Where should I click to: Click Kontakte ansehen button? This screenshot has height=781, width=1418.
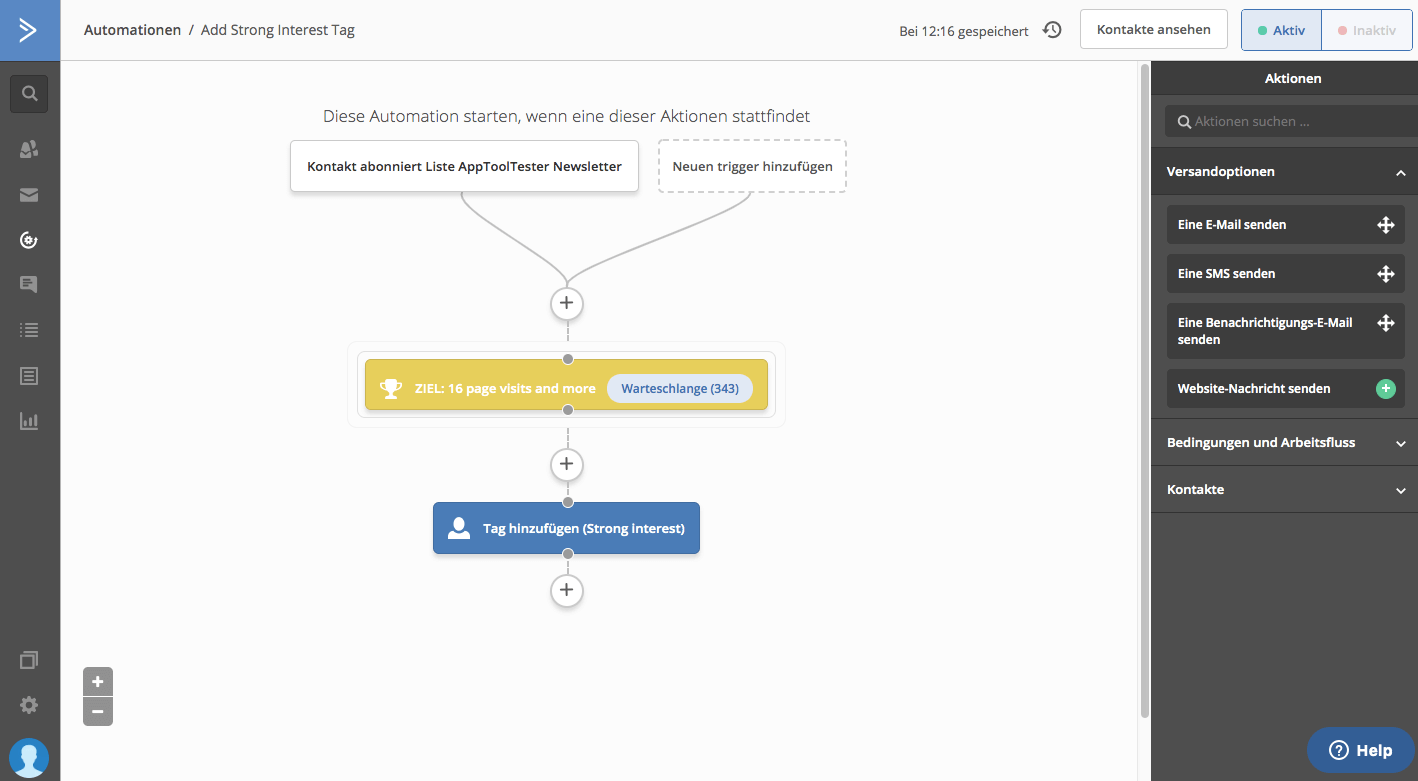[1153, 30]
